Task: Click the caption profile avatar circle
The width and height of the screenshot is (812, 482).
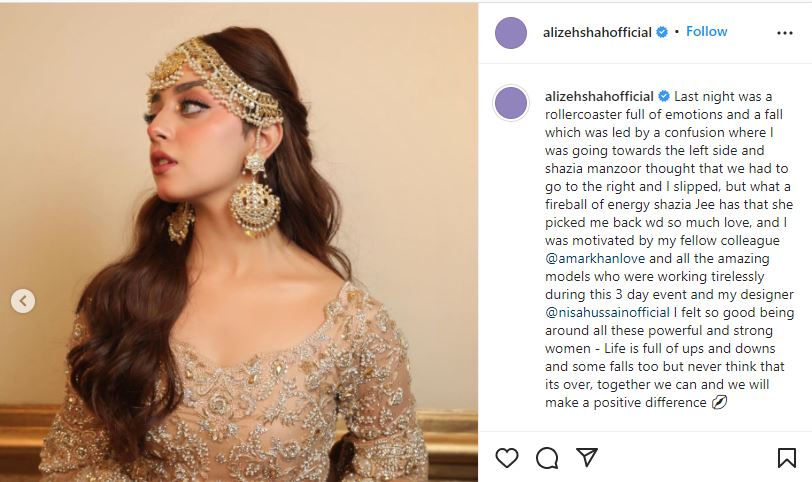Action: 511,103
